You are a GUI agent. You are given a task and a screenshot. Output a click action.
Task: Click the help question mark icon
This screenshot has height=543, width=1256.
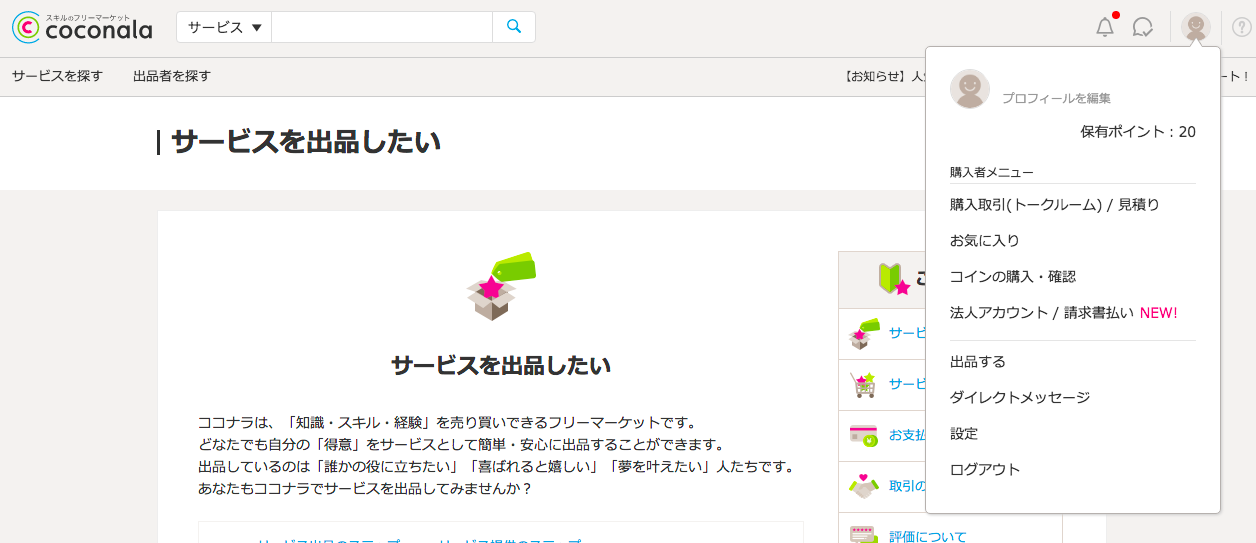[x=1242, y=27]
